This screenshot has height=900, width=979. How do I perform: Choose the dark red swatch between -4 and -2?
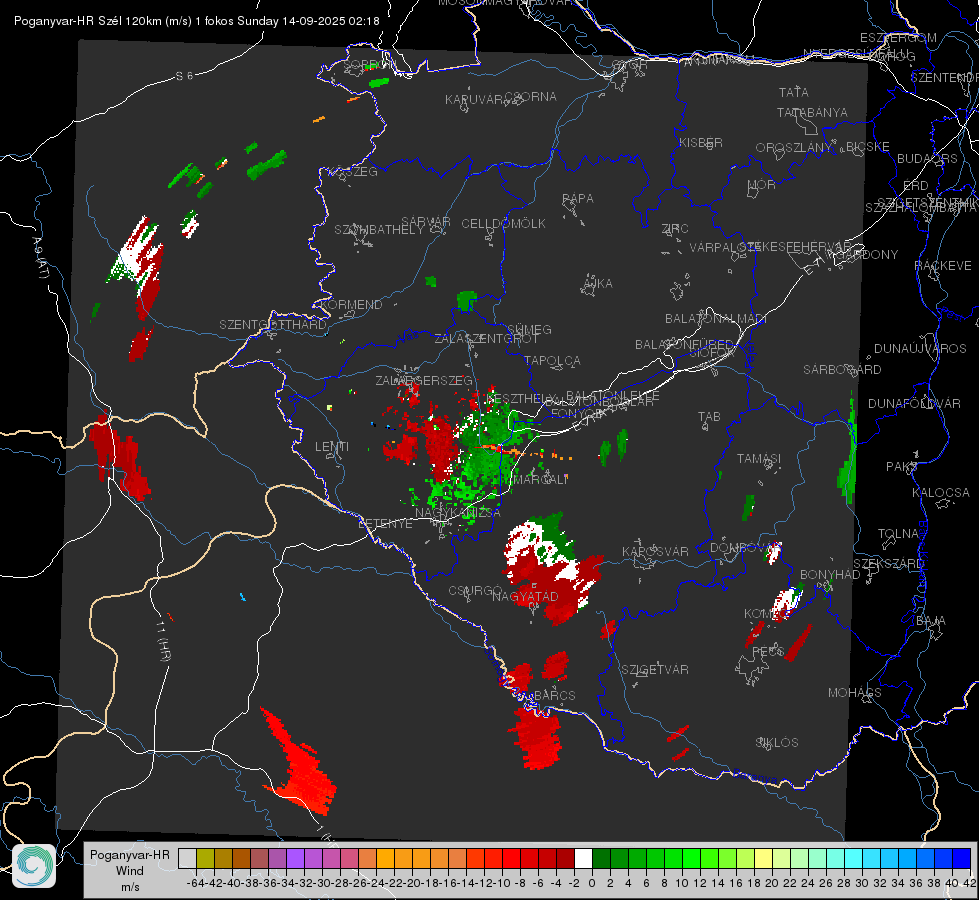566,858
